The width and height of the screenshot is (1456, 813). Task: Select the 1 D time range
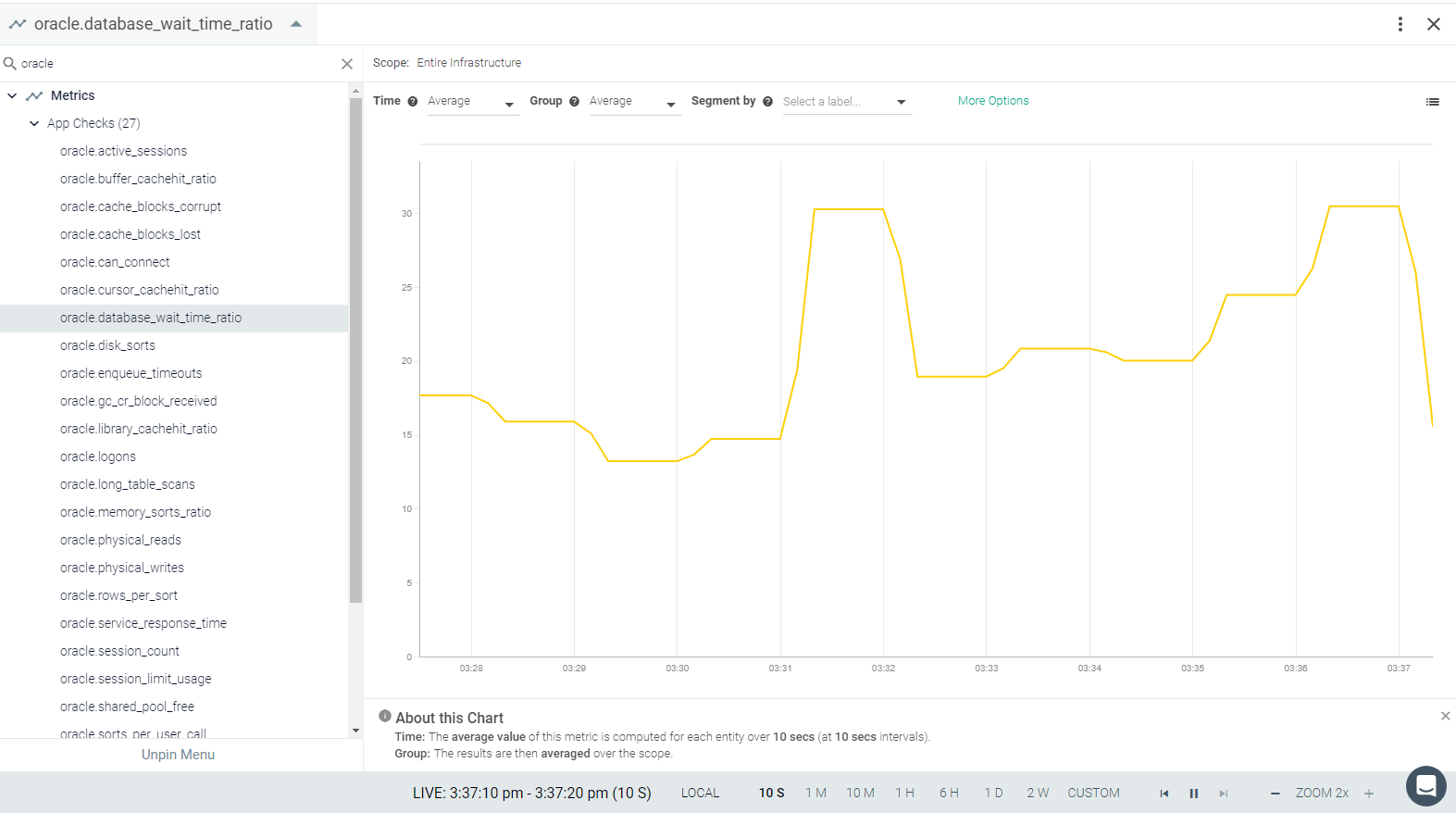coord(994,794)
